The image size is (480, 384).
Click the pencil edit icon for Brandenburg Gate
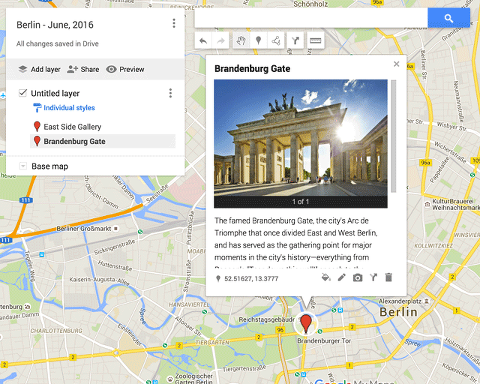tap(342, 277)
